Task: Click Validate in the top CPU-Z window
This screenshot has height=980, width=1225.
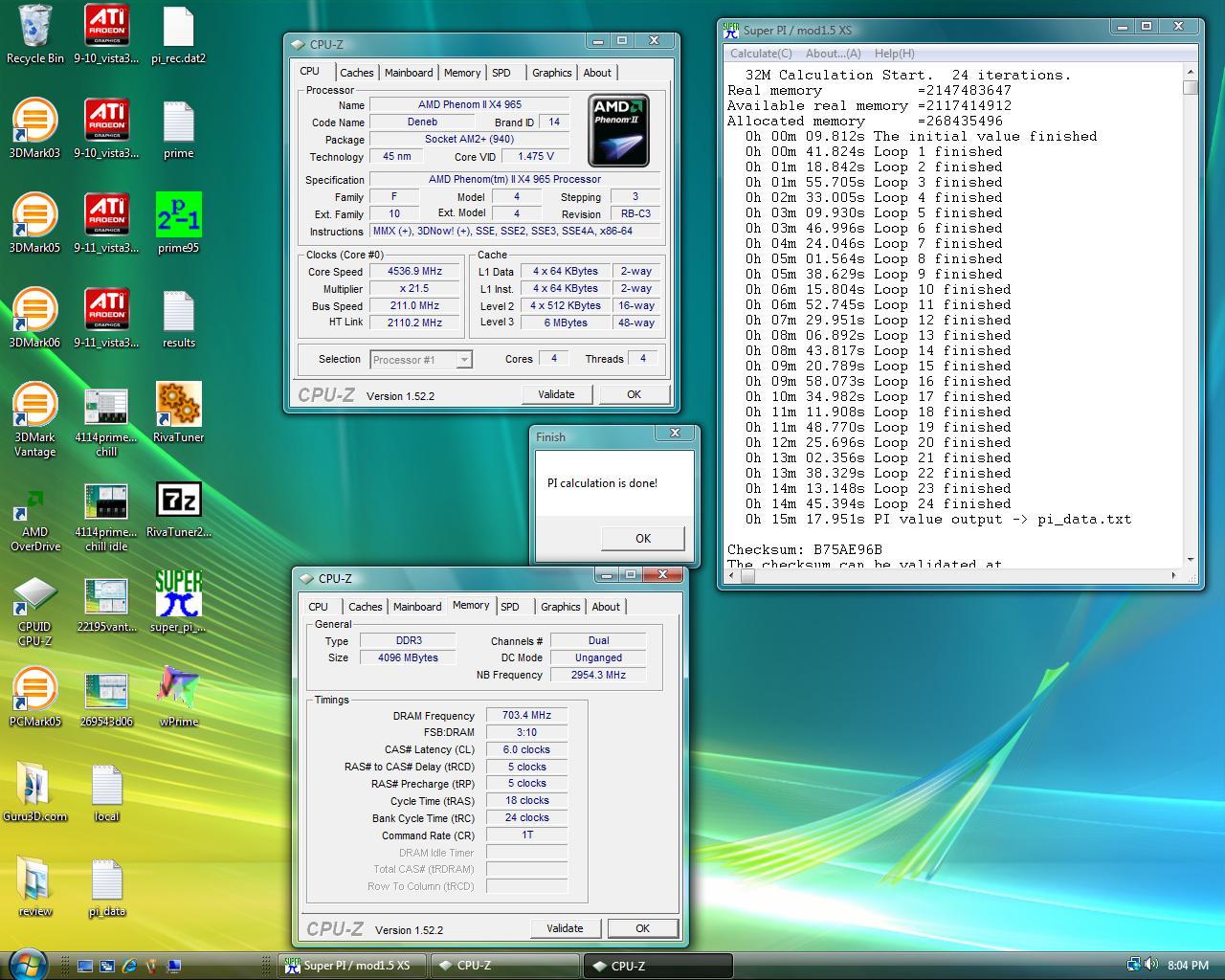Action: (x=556, y=394)
